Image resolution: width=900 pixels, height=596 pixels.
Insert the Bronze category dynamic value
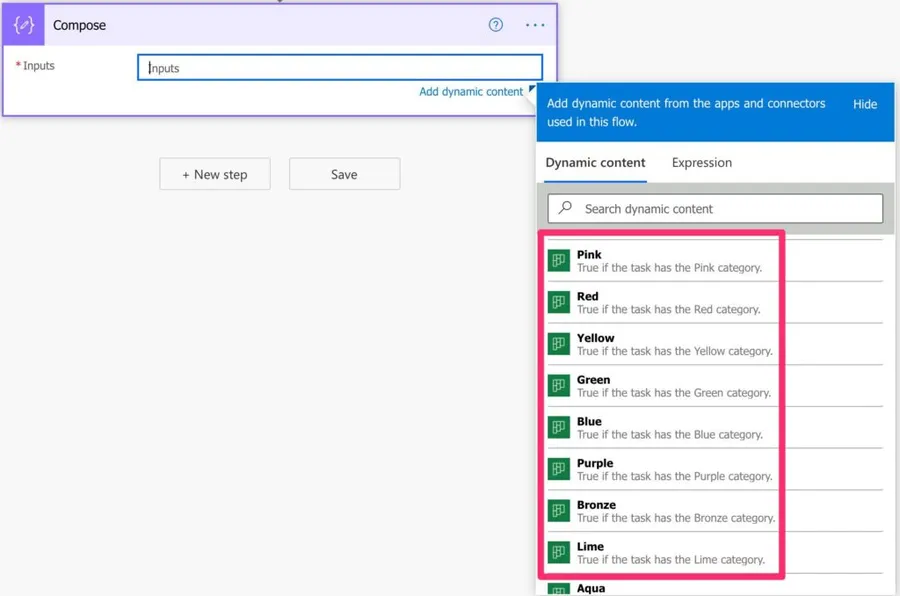coord(675,511)
